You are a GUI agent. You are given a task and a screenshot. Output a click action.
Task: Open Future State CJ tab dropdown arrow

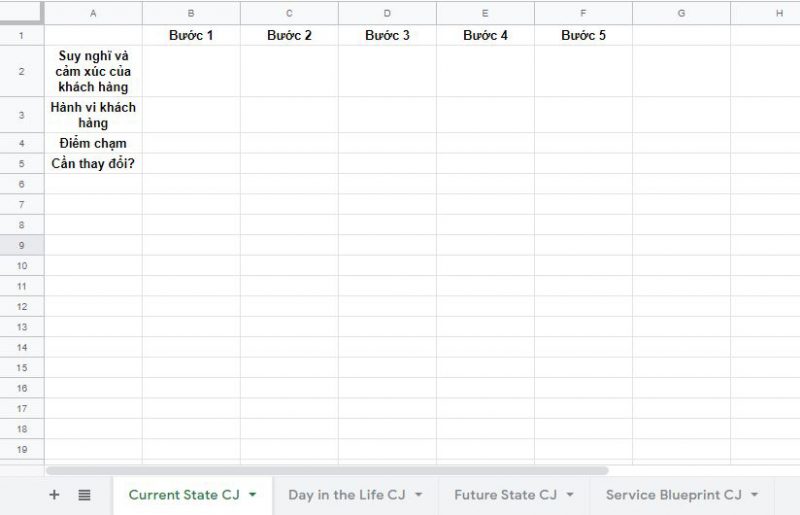coord(570,495)
